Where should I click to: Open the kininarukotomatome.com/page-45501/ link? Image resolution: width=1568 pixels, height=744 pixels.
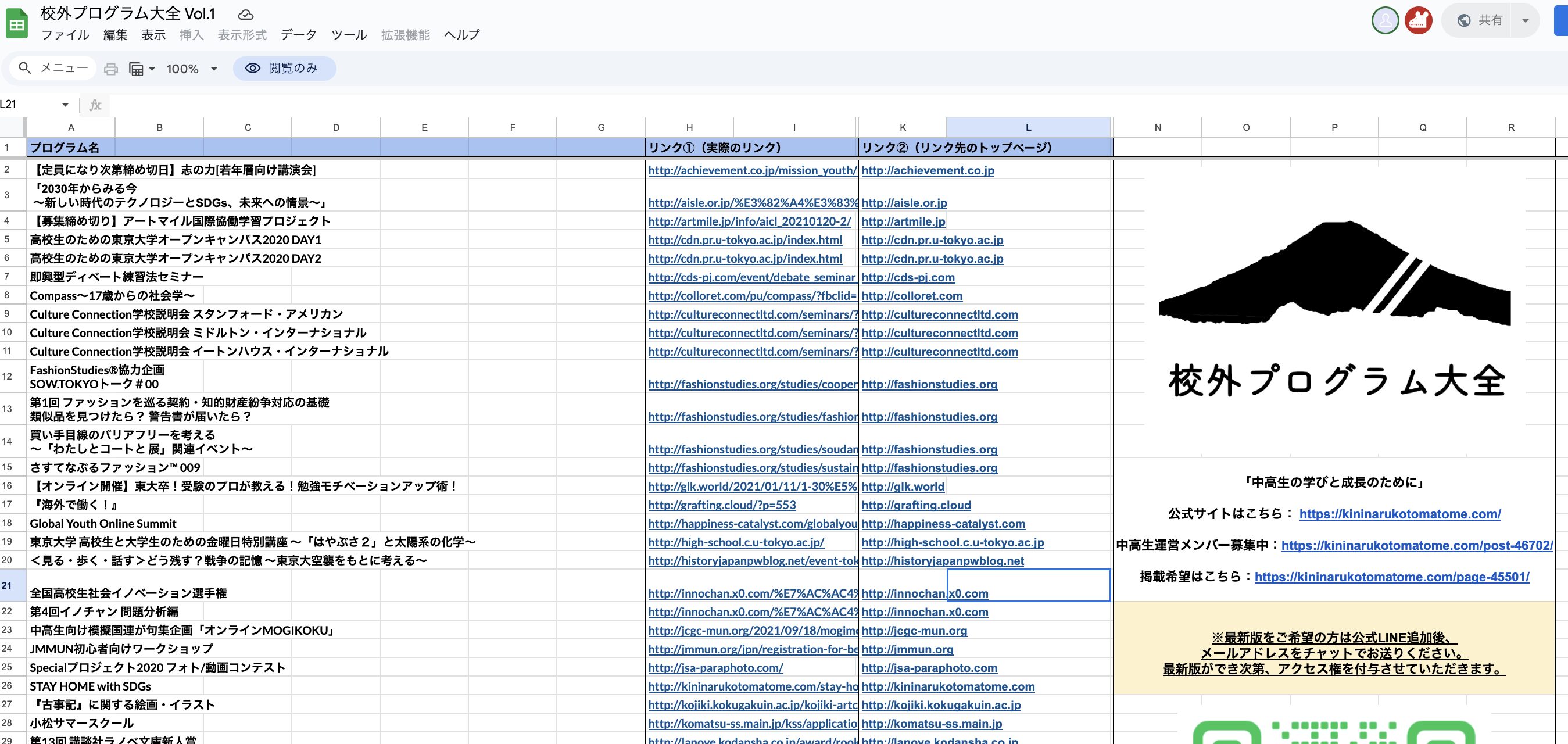pos(1392,577)
